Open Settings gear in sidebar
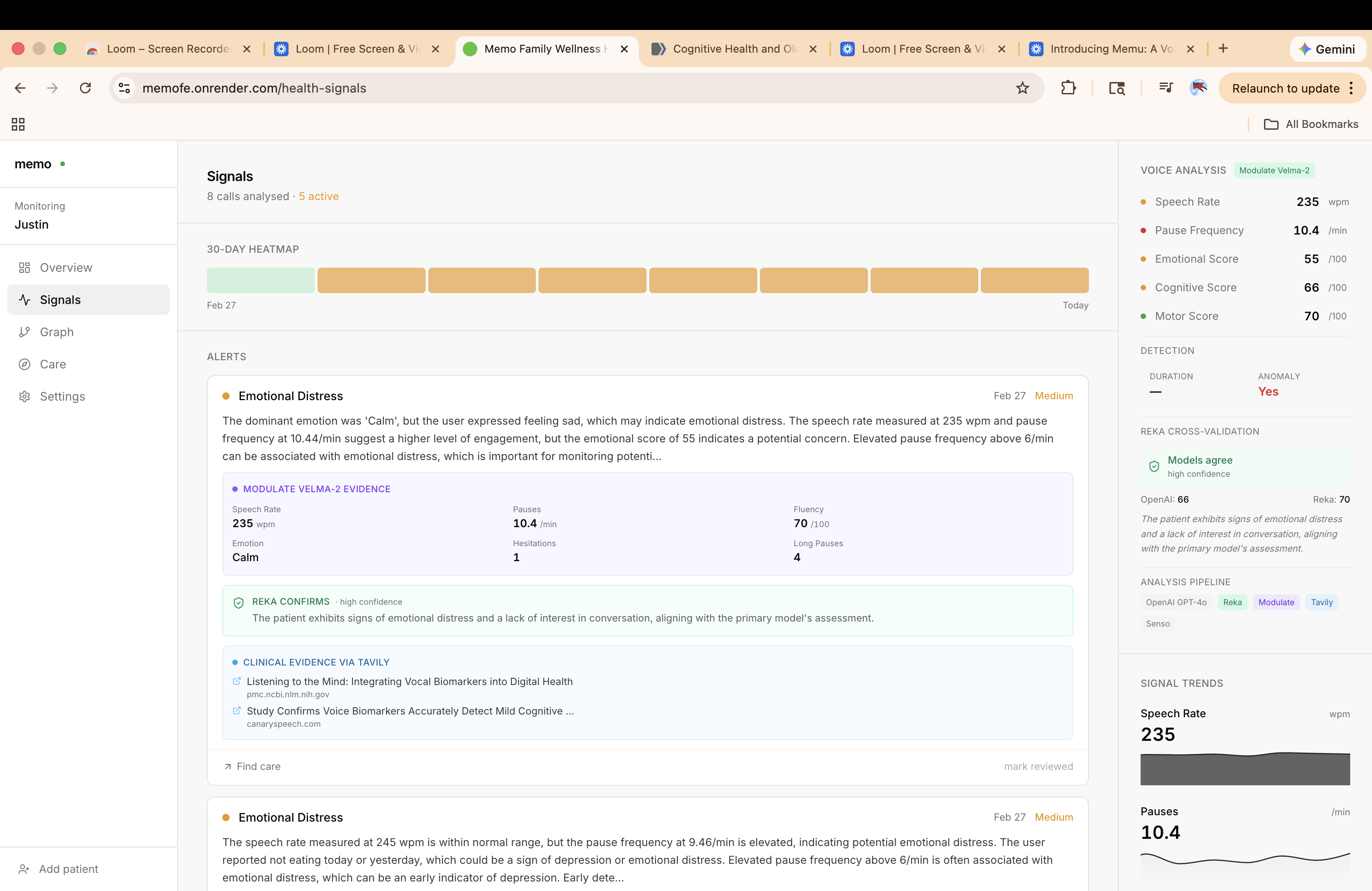This screenshot has height=891, width=1372. [24, 397]
